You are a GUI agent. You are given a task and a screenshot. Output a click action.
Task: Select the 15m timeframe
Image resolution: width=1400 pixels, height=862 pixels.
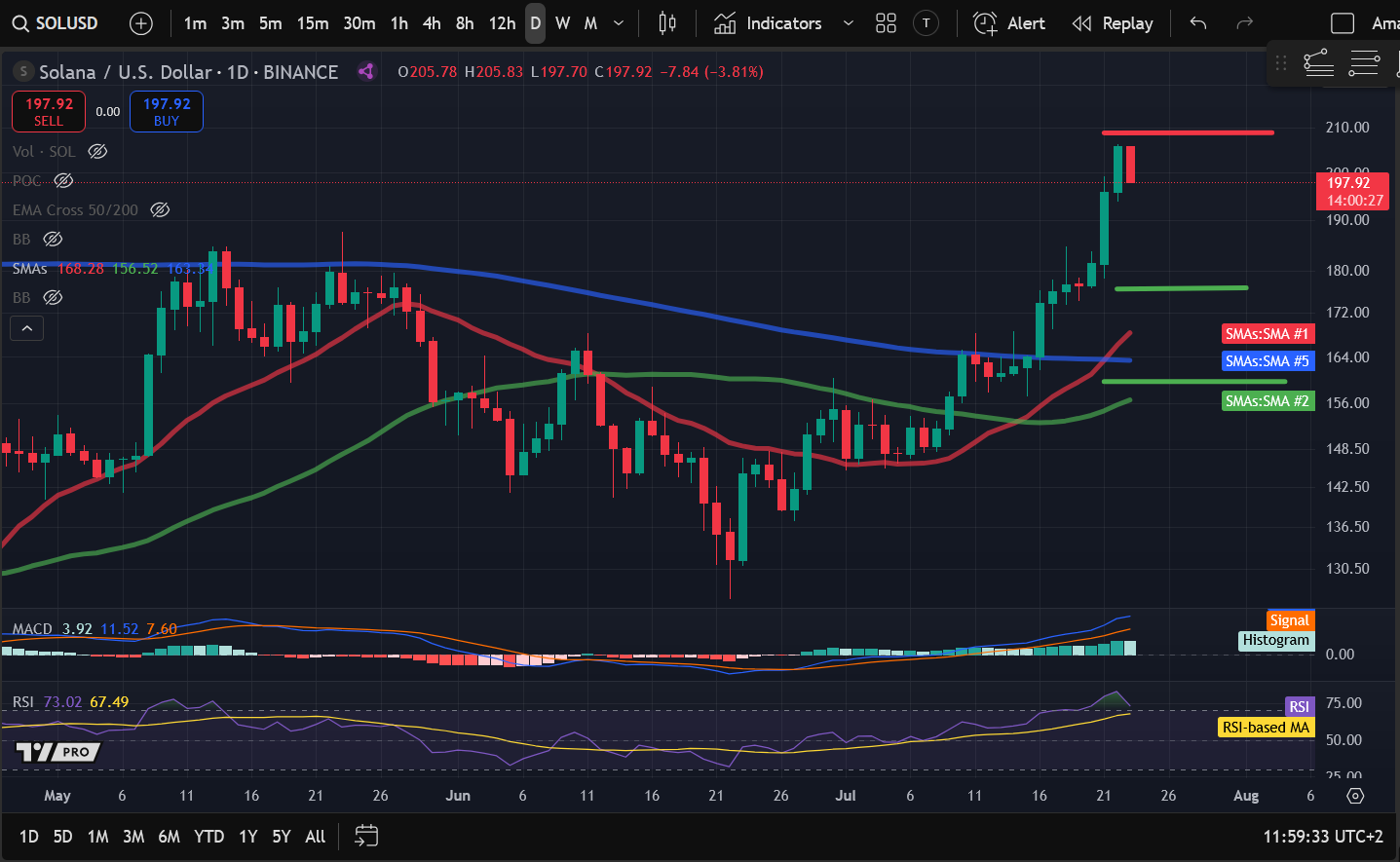[313, 23]
